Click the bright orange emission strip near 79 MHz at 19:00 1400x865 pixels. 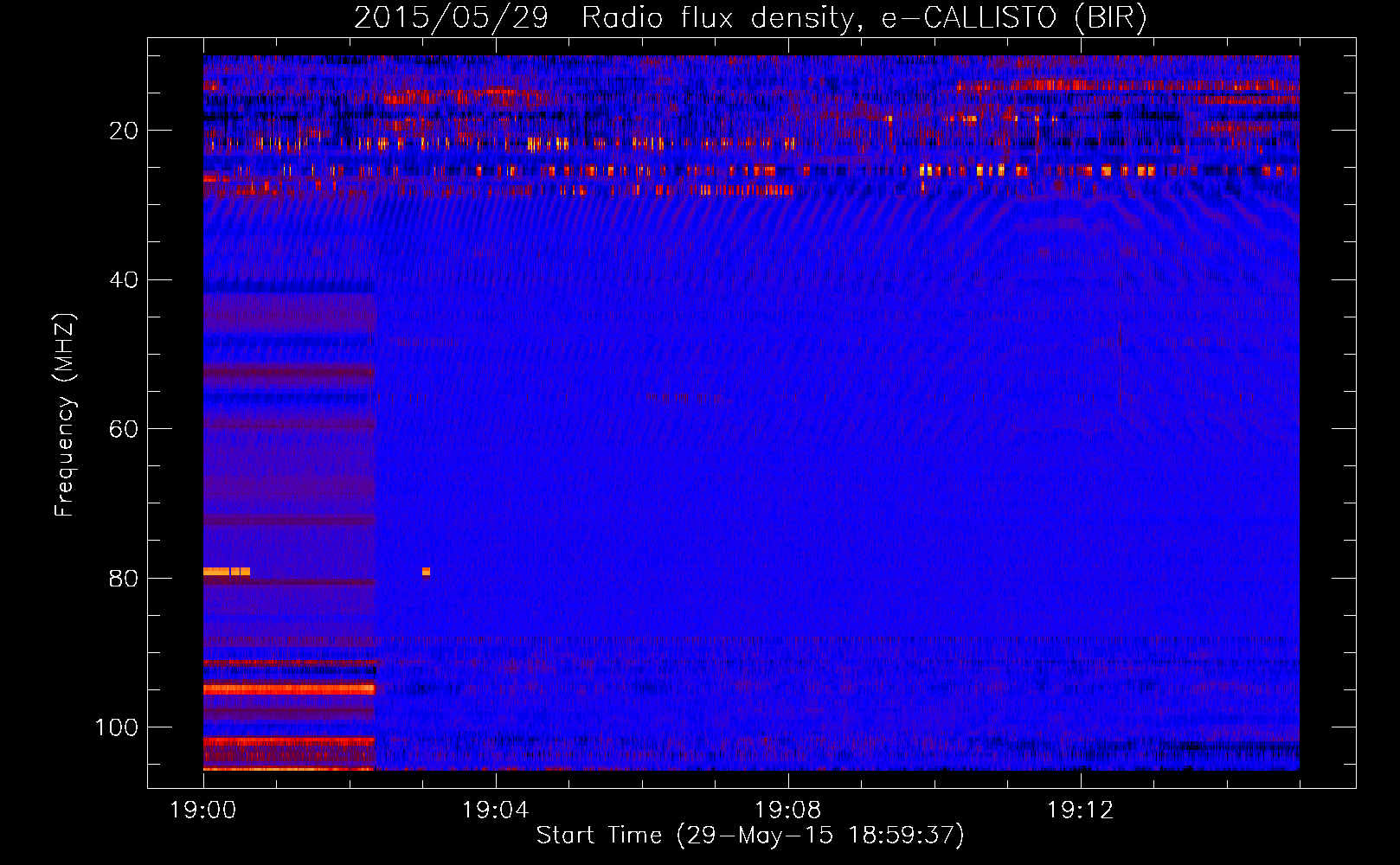[227, 572]
